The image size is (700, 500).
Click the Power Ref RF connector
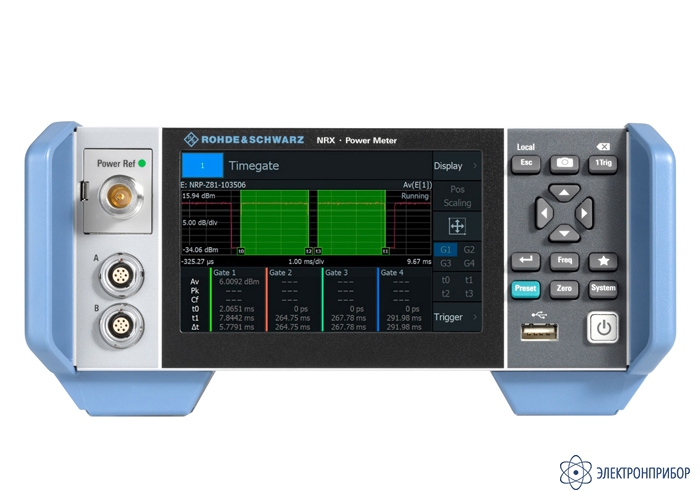120,197
